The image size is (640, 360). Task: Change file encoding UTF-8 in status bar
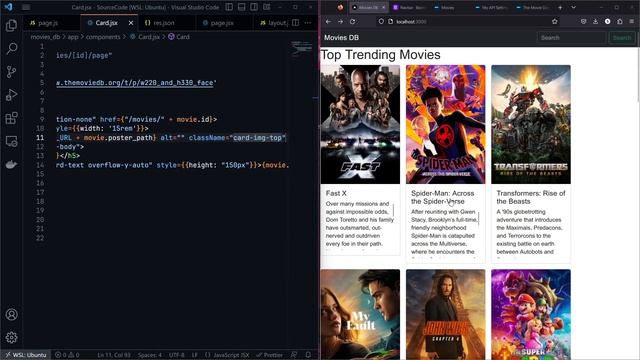point(177,355)
